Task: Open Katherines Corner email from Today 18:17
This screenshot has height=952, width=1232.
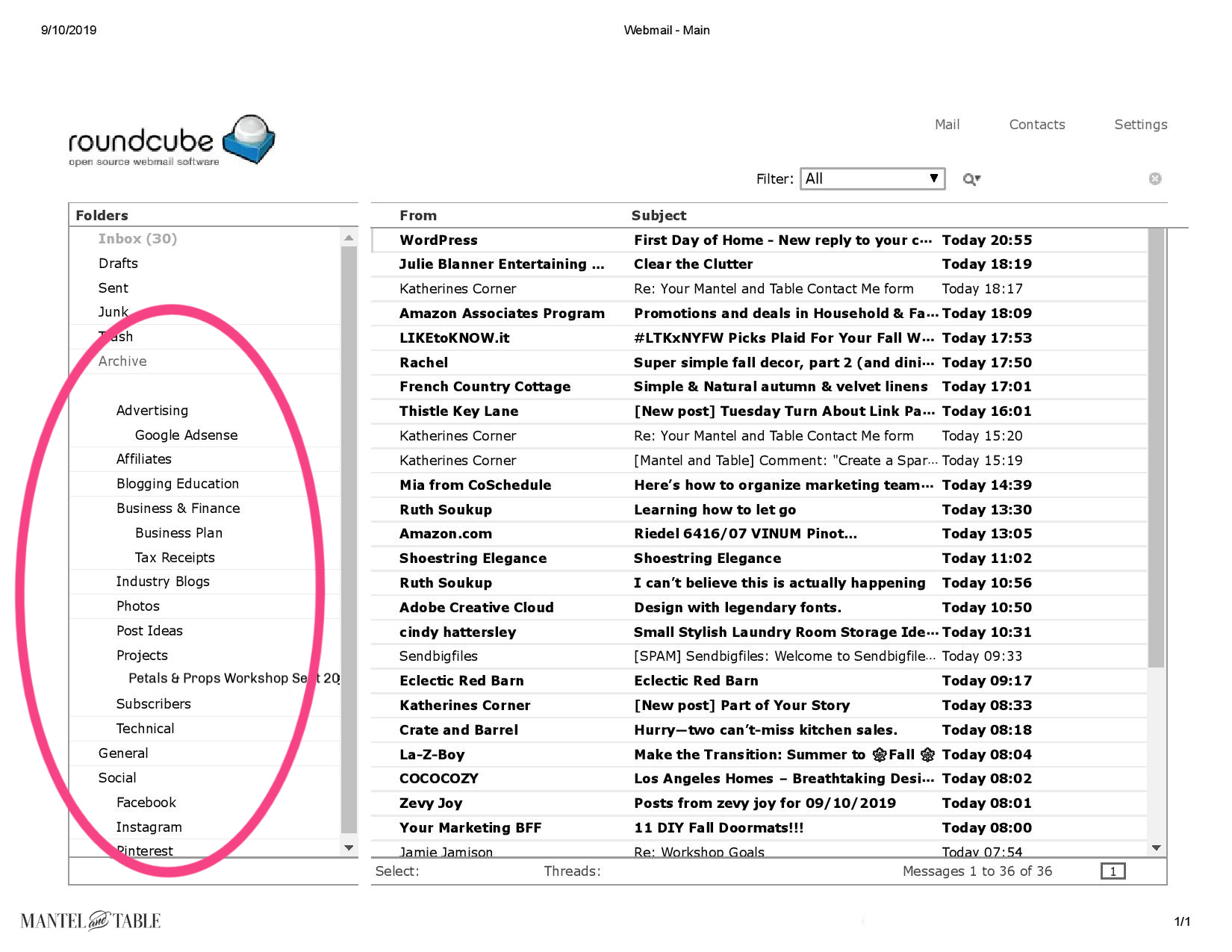Action: (x=759, y=289)
